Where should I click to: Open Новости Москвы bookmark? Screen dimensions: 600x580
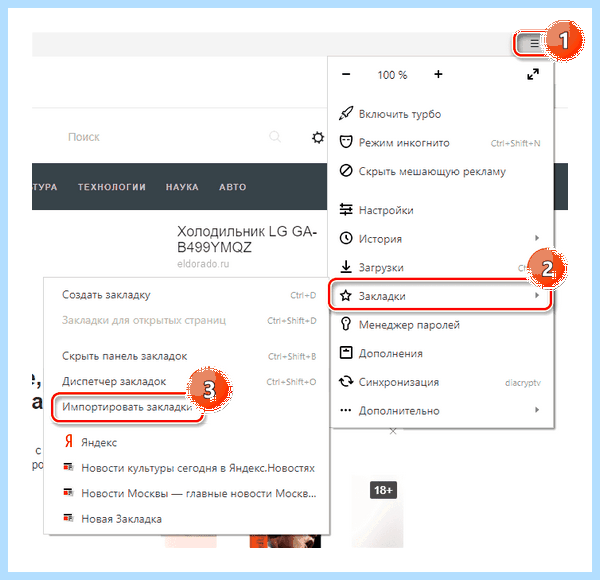(186, 493)
